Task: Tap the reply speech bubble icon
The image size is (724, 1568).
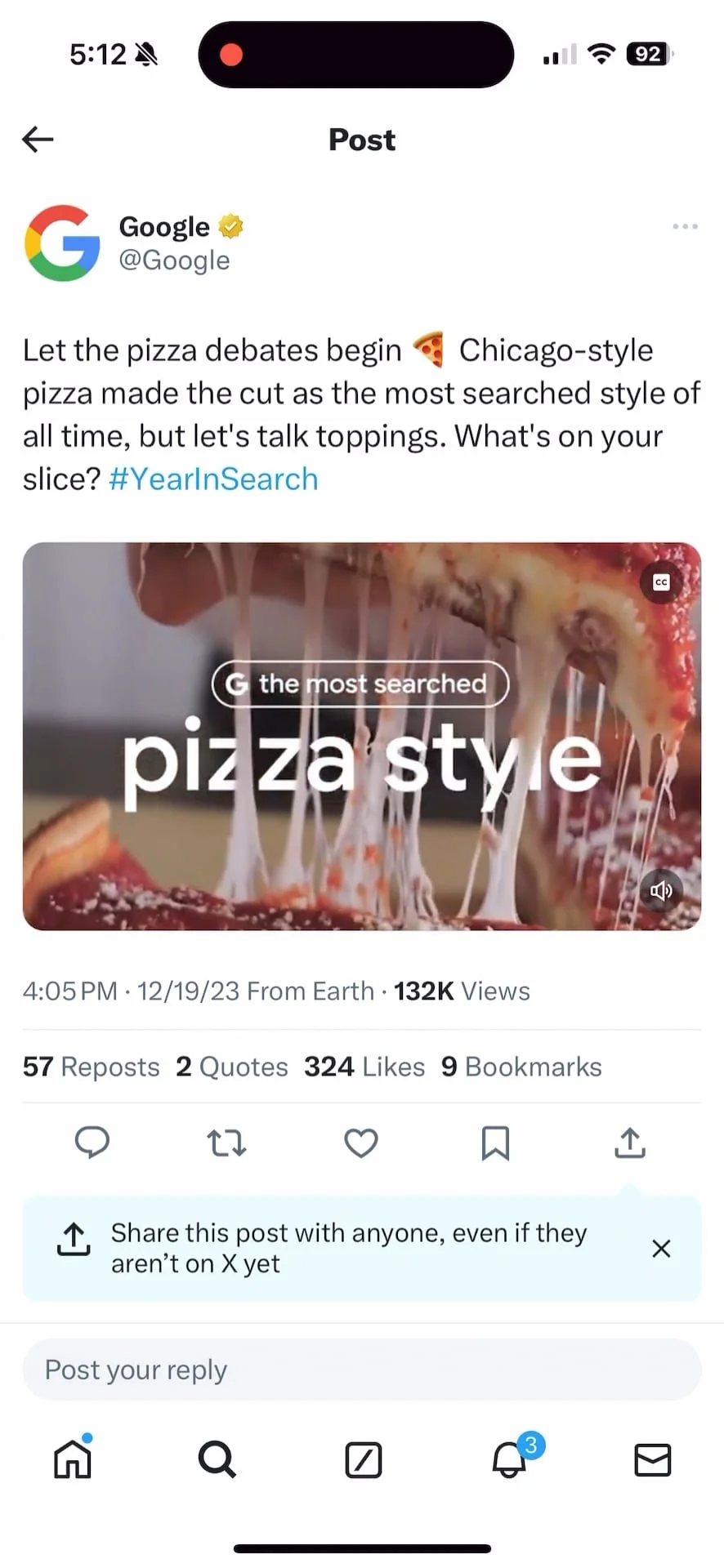Action: point(92,1143)
